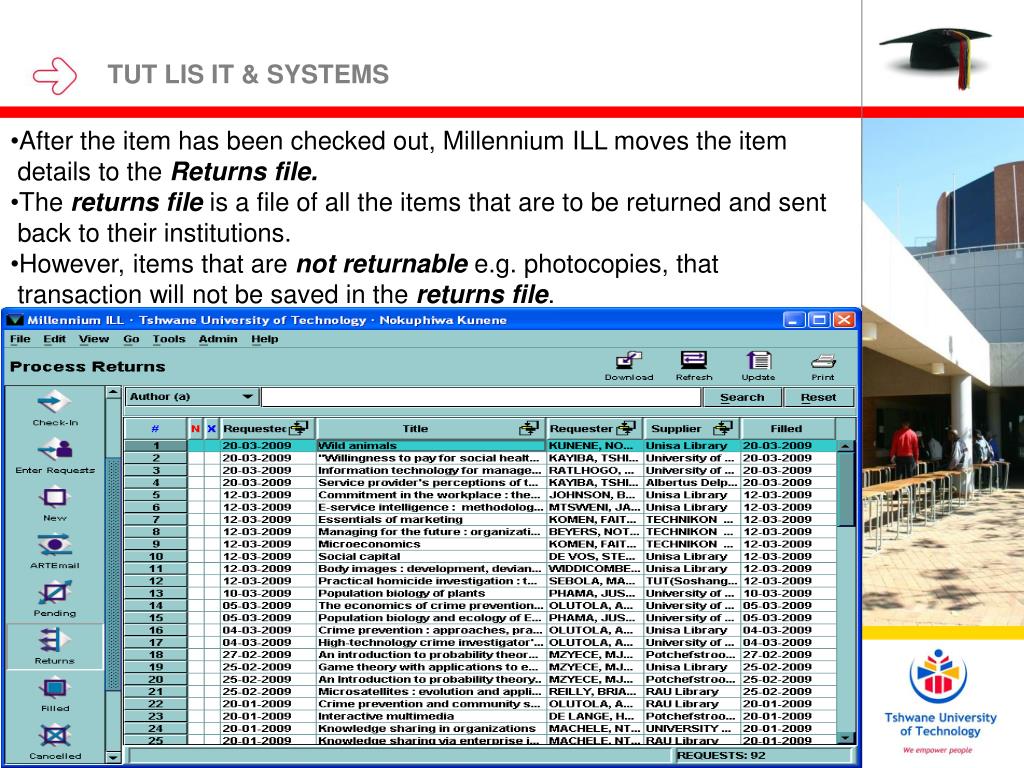1024x768 pixels.
Task: Open the Filled sidebar icon
Action: click(x=55, y=694)
